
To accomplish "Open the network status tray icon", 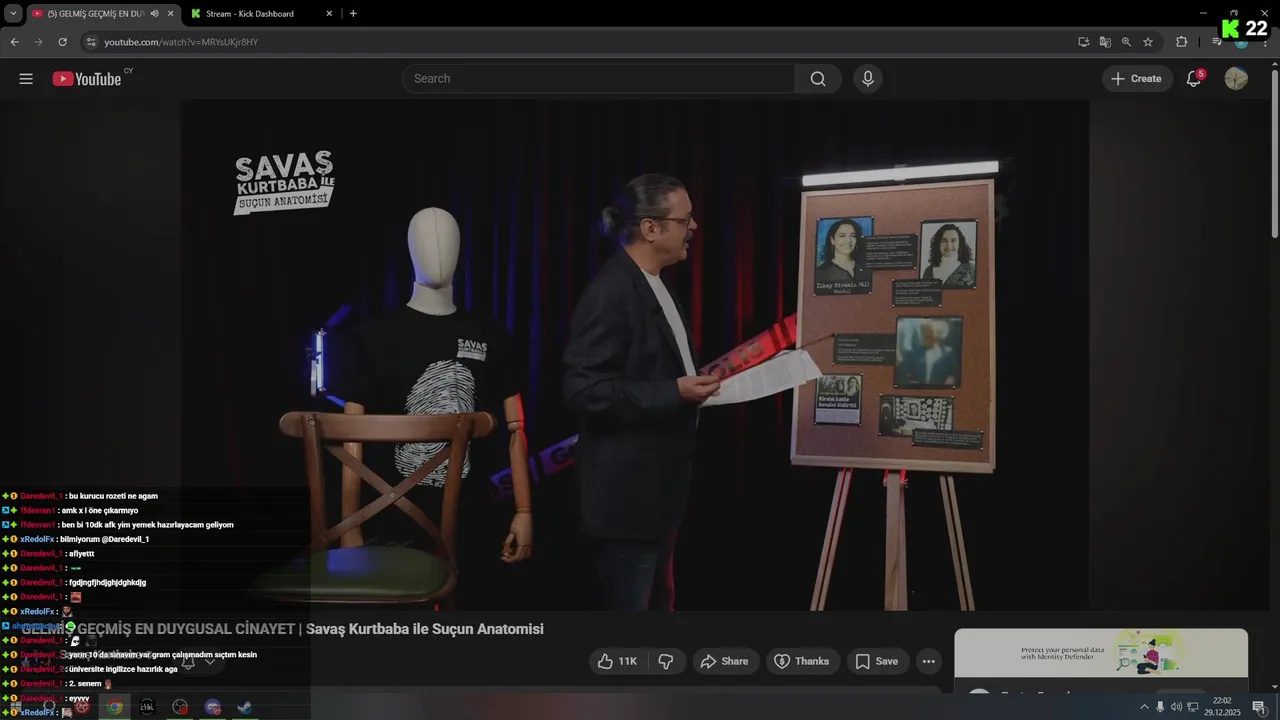I will (1192, 707).
